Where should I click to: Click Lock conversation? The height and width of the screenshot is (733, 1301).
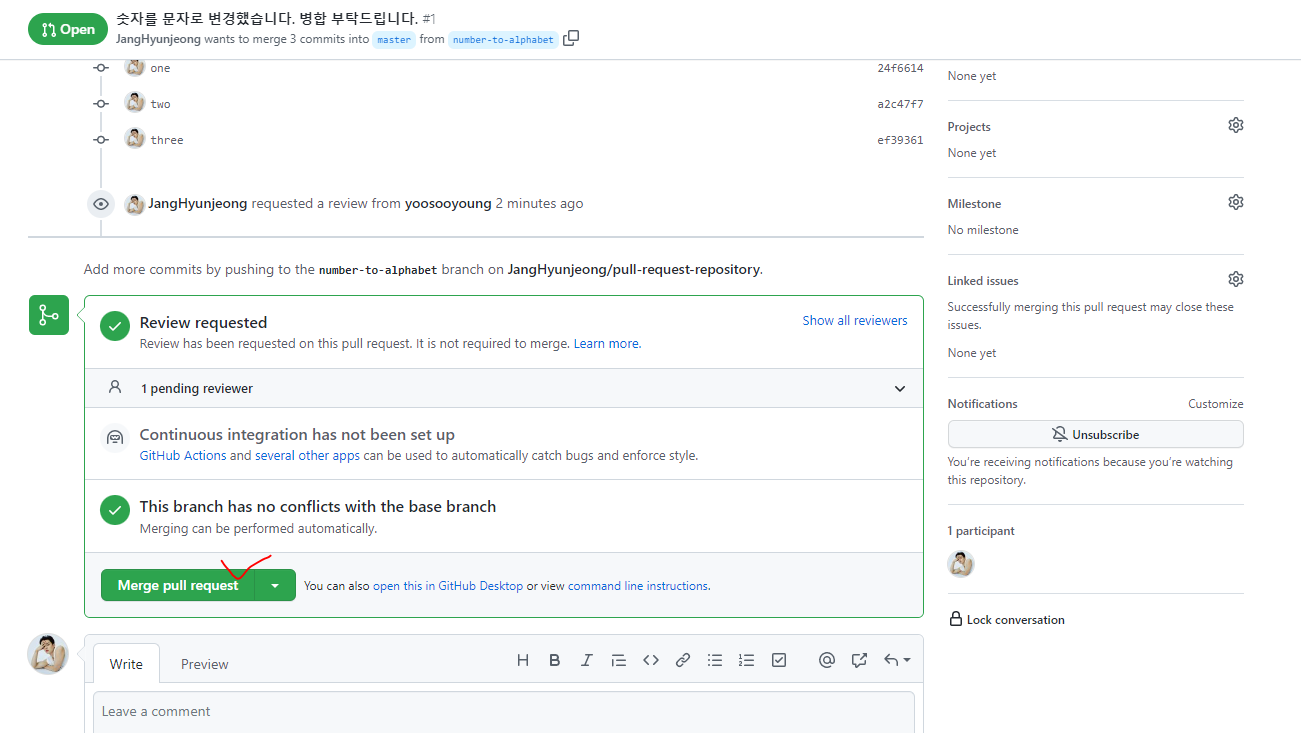click(x=1007, y=620)
